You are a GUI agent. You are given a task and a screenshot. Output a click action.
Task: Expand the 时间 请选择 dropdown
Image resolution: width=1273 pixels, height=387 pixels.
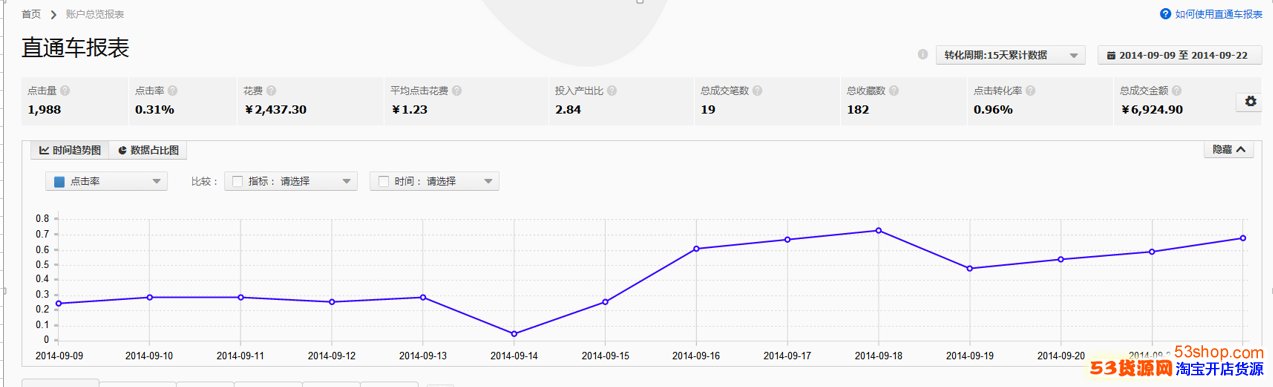click(x=434, y=181)
